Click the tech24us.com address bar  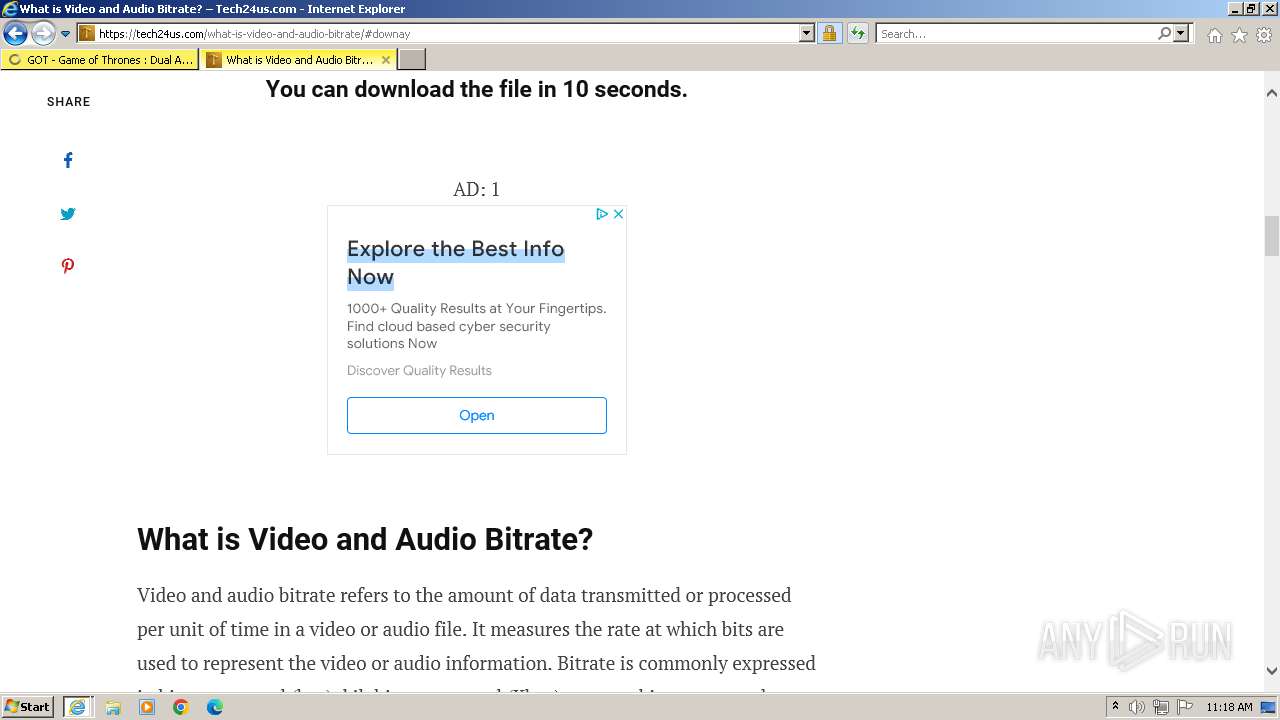pyautogui.click(x=446, y=33)
